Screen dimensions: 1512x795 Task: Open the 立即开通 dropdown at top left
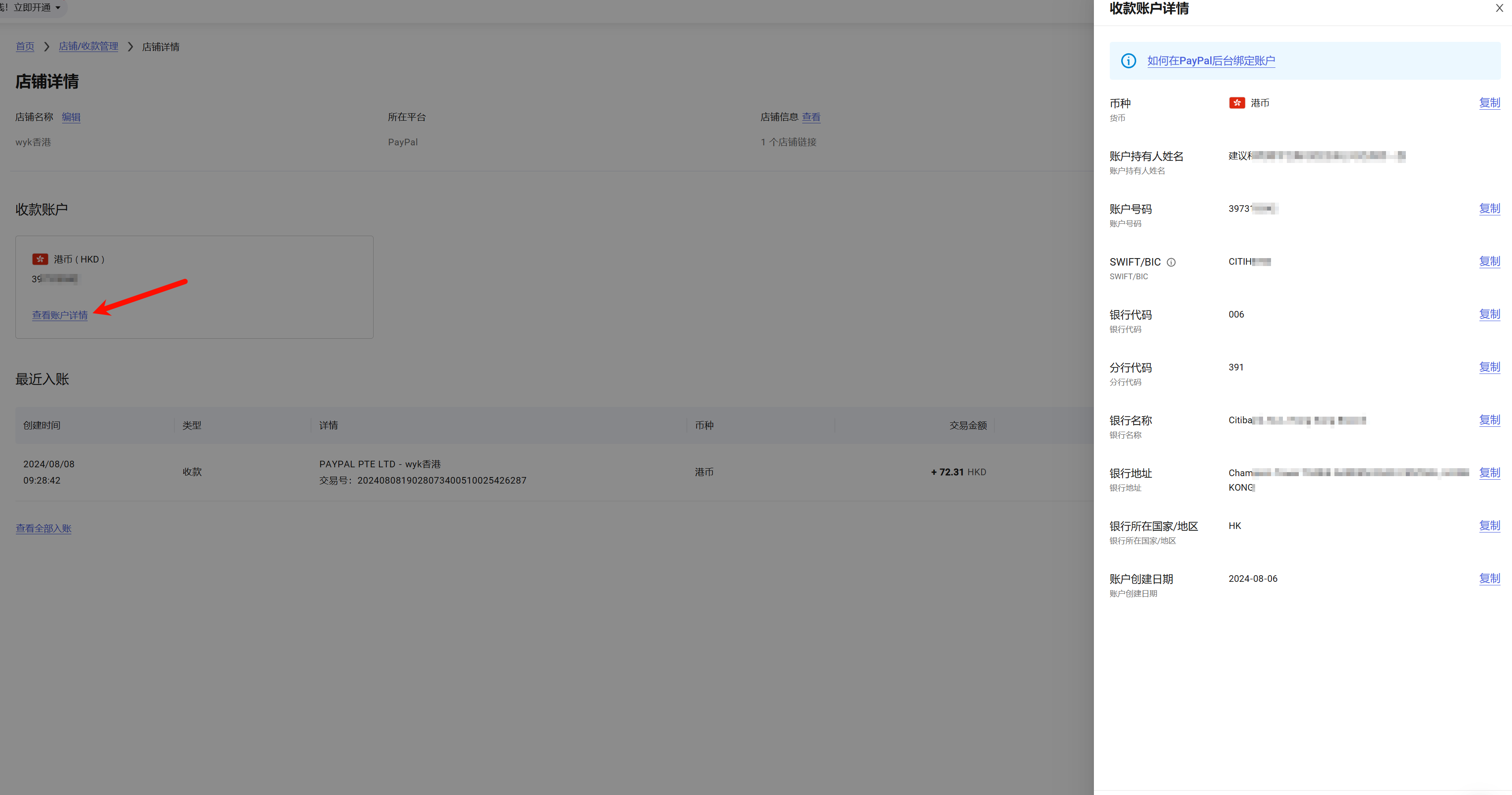[x=37, y=7]
